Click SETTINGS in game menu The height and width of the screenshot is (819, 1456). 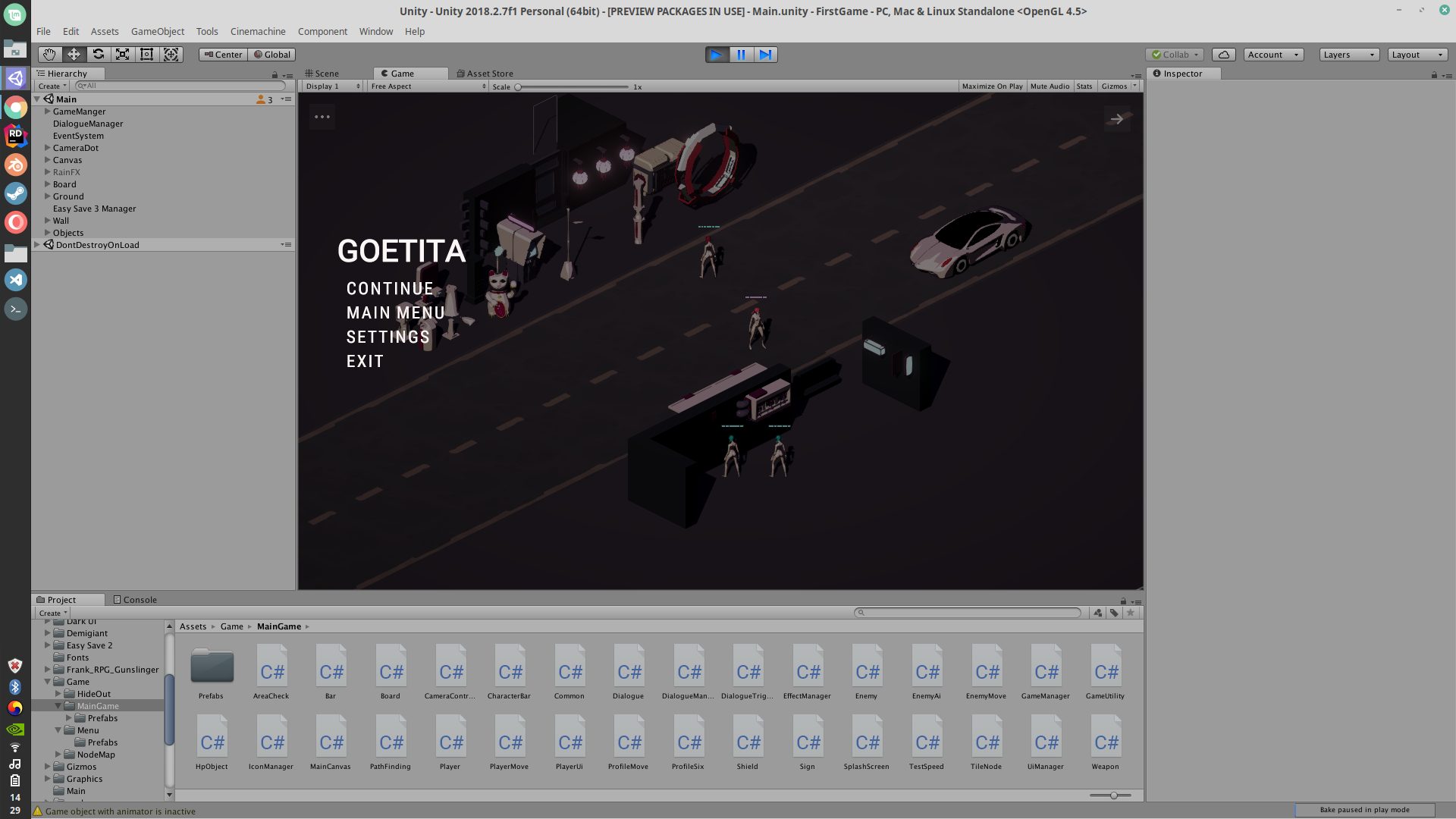tap(388, 337)
